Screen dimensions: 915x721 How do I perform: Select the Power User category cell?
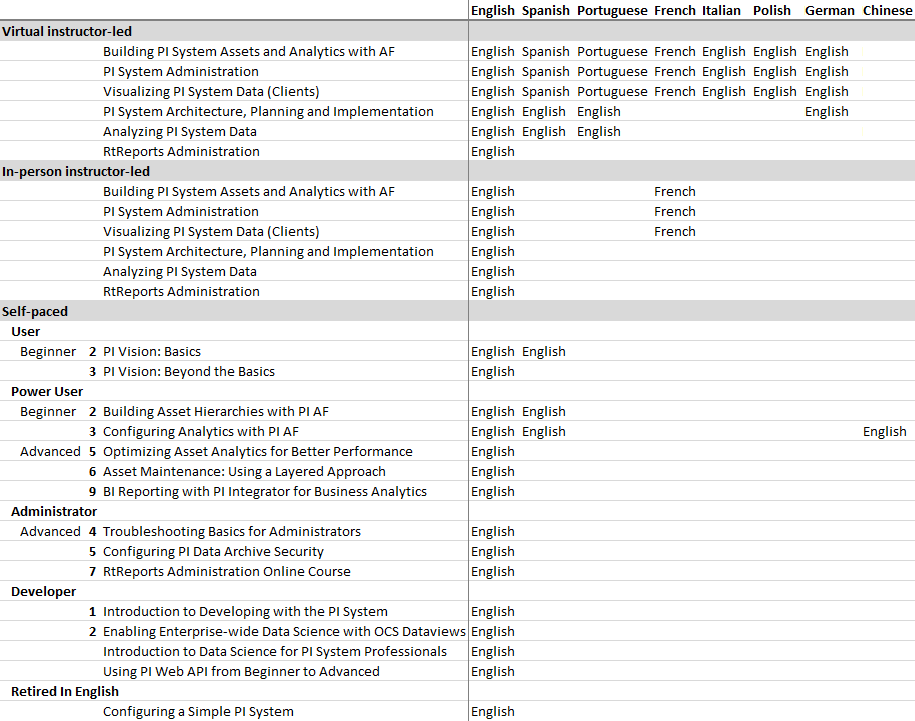[x=47, y=391]
